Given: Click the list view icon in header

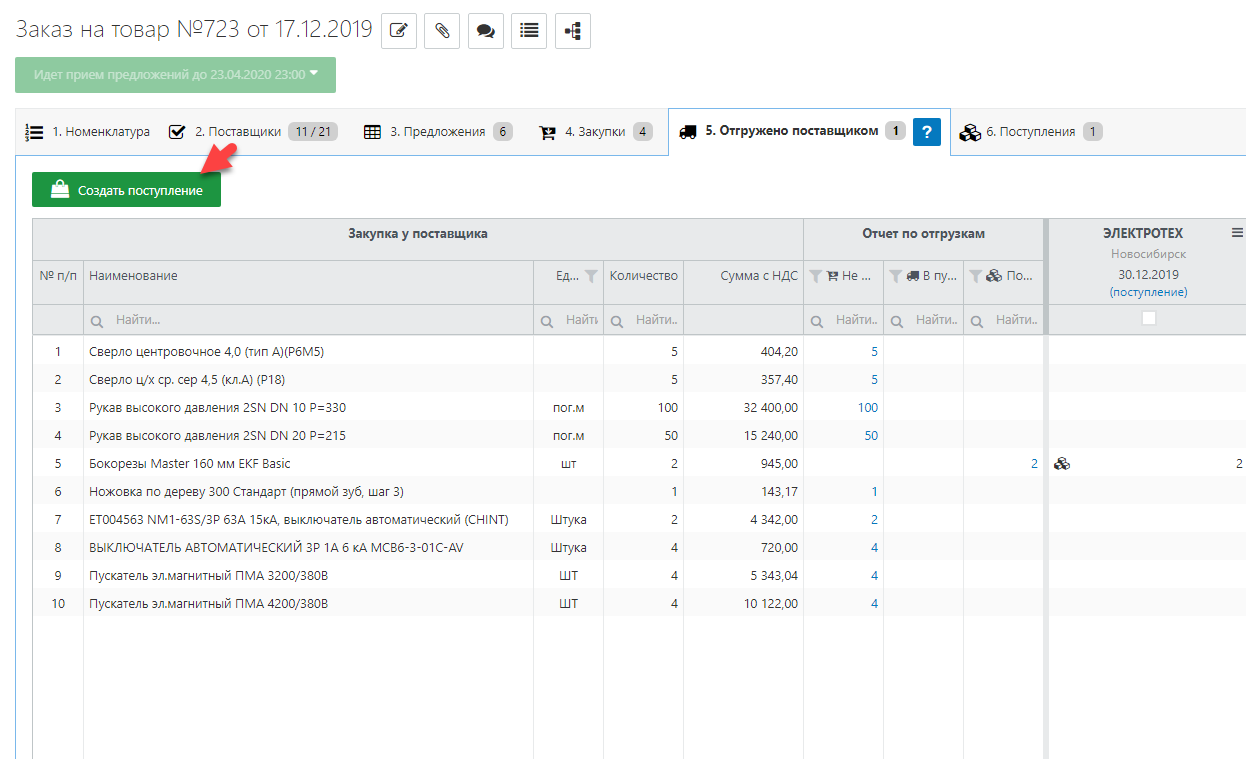Looking at the screenshot, I should [529, 30].
